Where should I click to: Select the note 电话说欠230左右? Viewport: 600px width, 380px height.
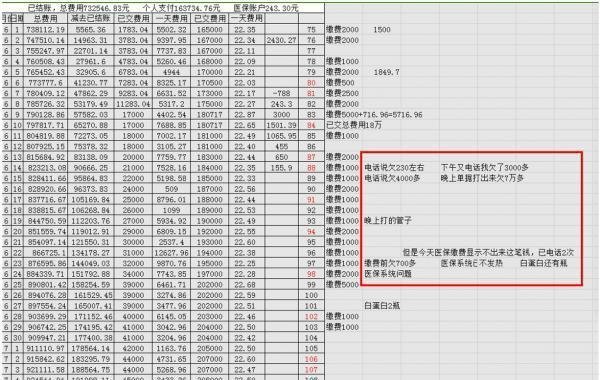click(x=394, y=168)
